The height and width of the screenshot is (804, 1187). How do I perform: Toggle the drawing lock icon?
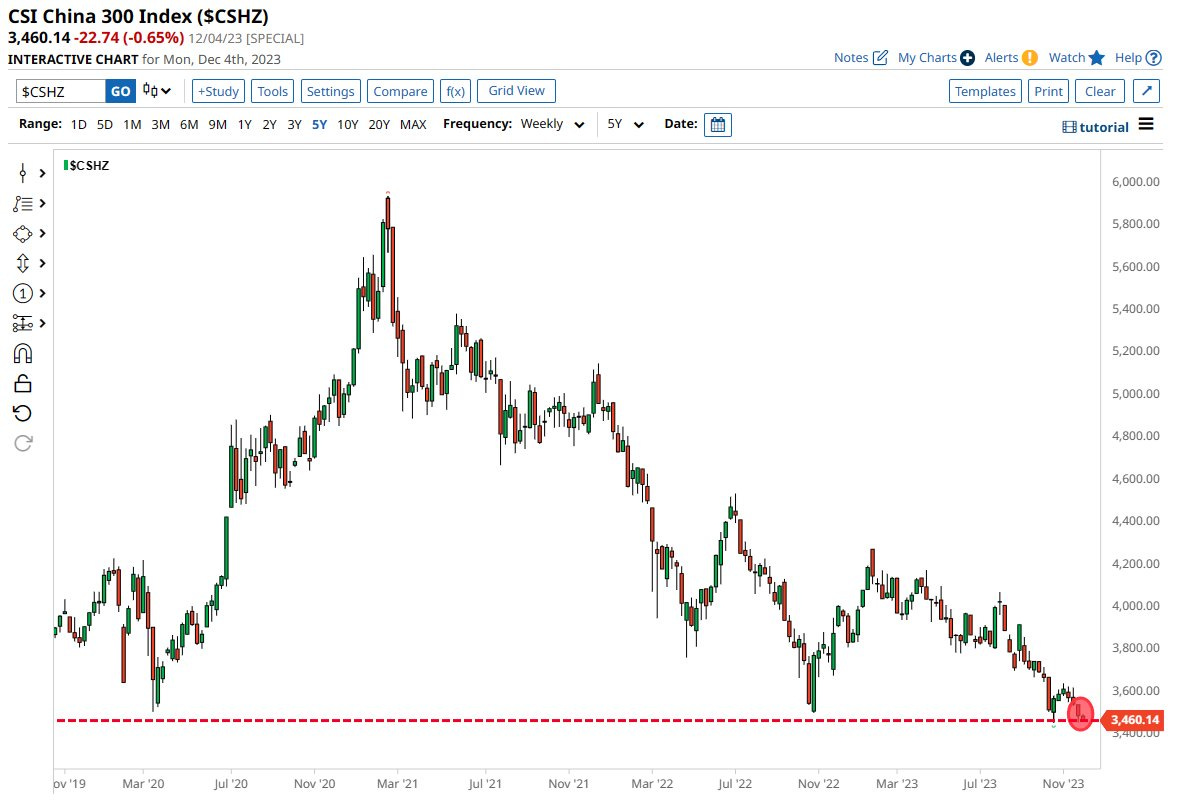(x=23, y=383)
